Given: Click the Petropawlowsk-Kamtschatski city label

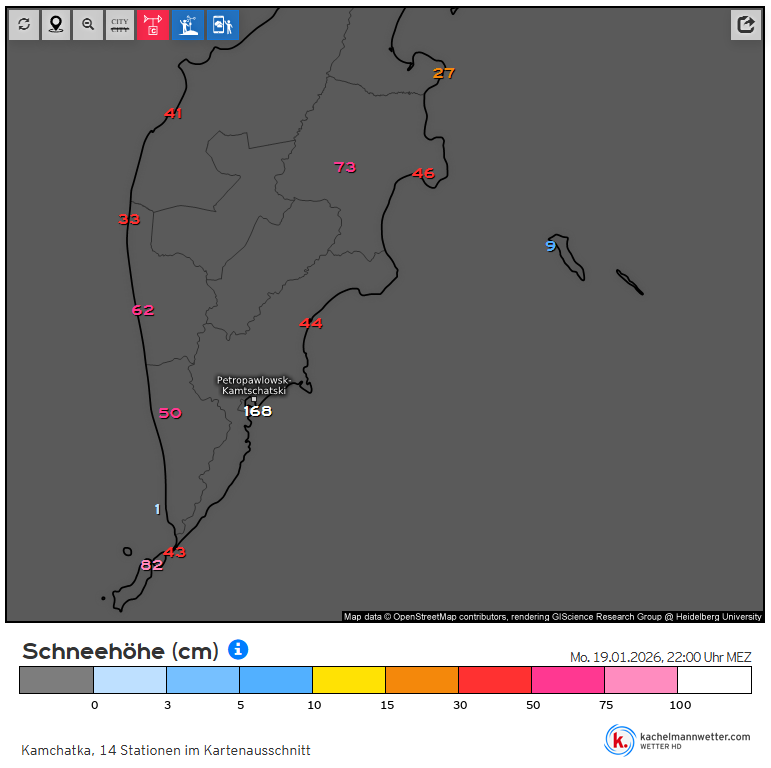Looking at the screenshot, I should [x=253, y=385].
